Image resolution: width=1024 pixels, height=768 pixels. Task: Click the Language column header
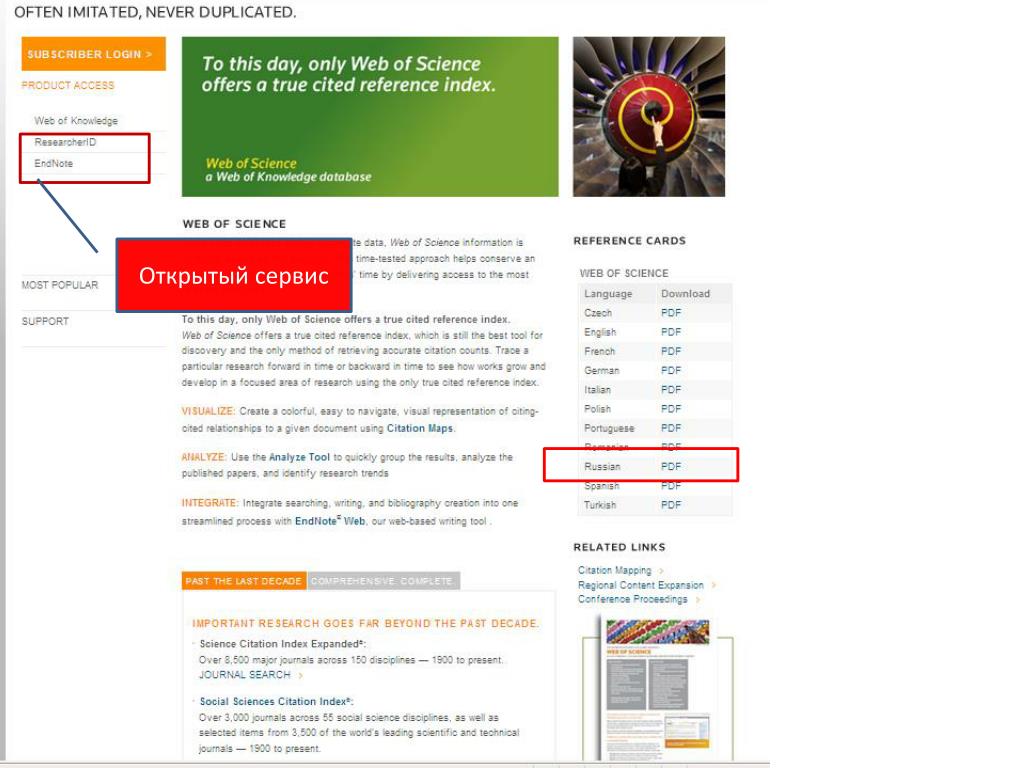click(608, 294)
